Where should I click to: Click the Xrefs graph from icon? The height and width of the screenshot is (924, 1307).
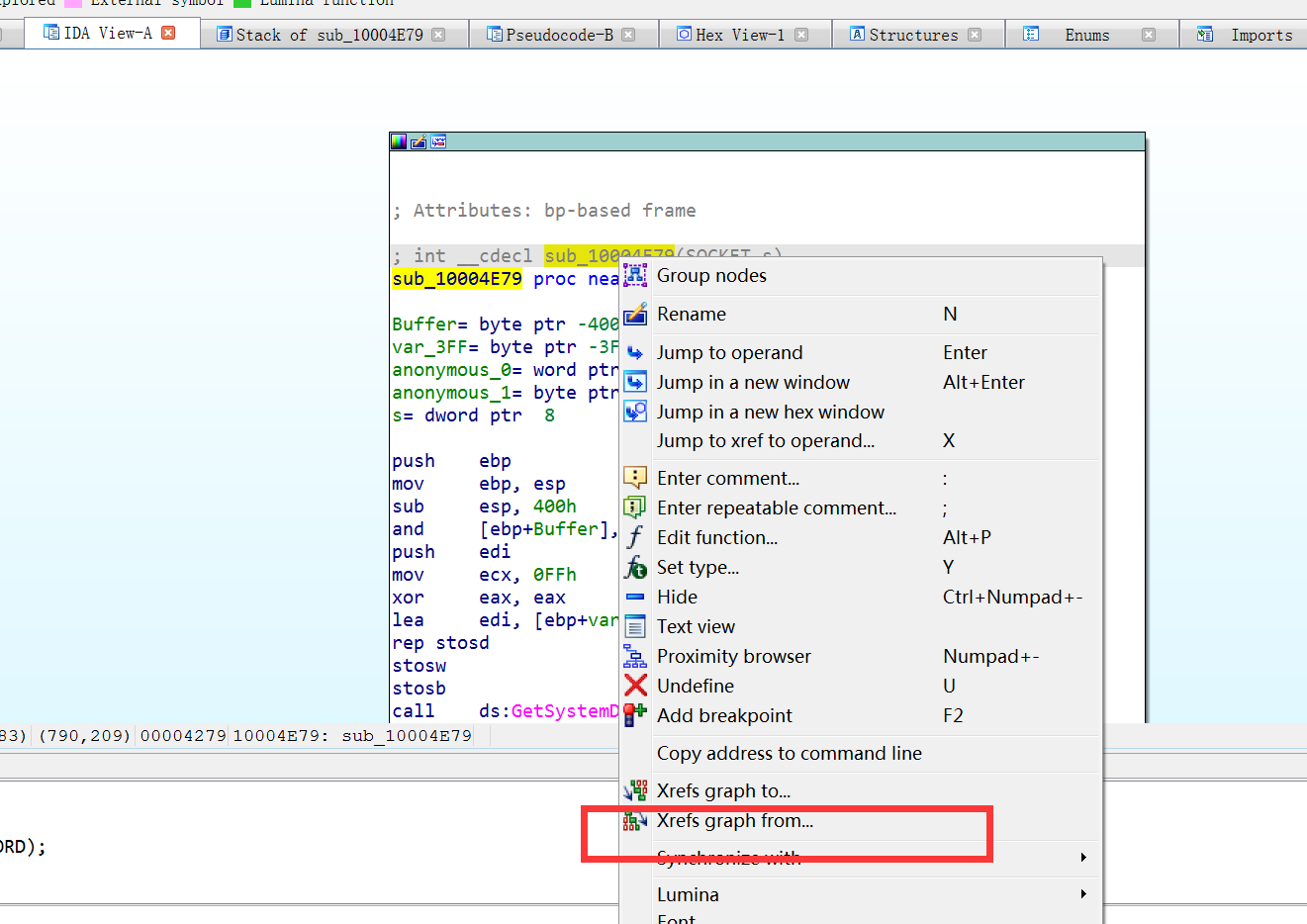(635, 821)
